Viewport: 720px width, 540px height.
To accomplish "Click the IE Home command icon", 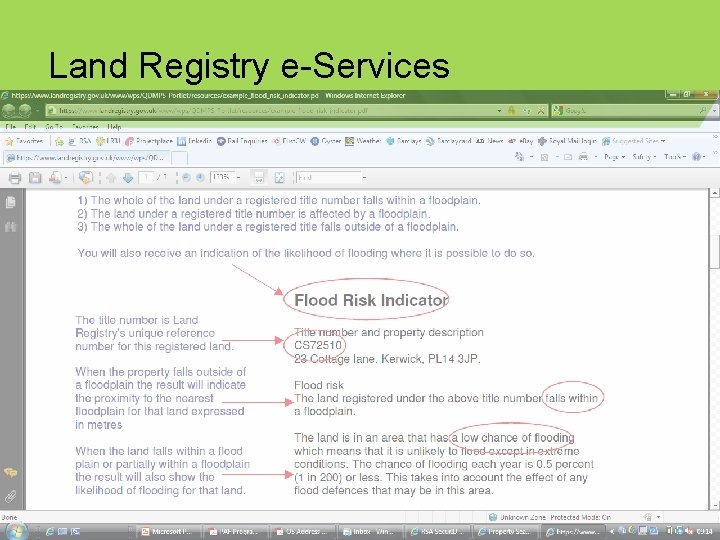I will click(519, 157).
